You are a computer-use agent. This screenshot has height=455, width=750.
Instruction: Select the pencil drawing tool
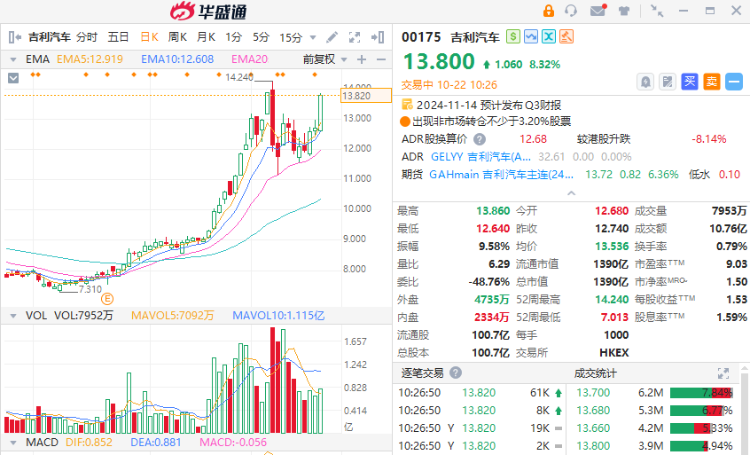(332, 37)
